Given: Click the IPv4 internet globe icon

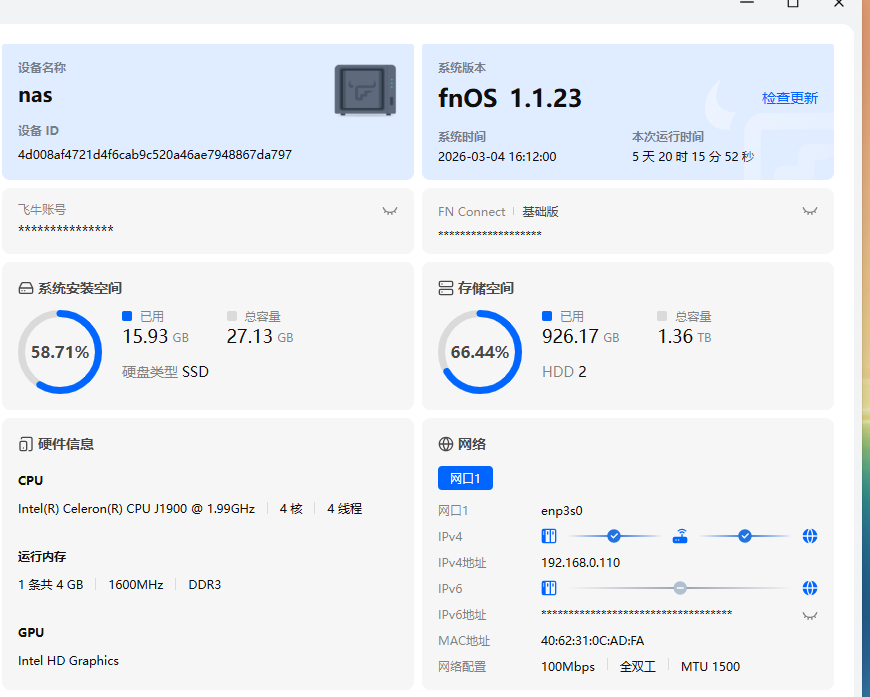Looking at the screenshot, I should (810, 536).
